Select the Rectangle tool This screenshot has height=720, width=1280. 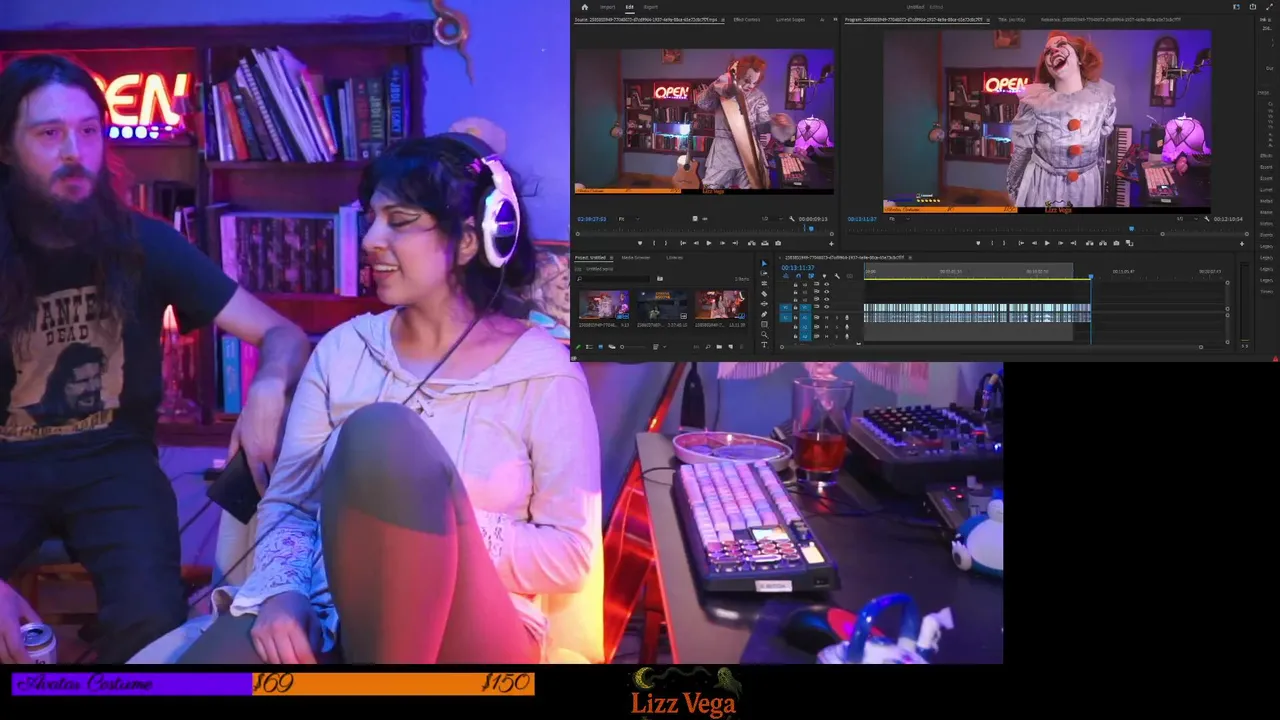pos(764,324)
